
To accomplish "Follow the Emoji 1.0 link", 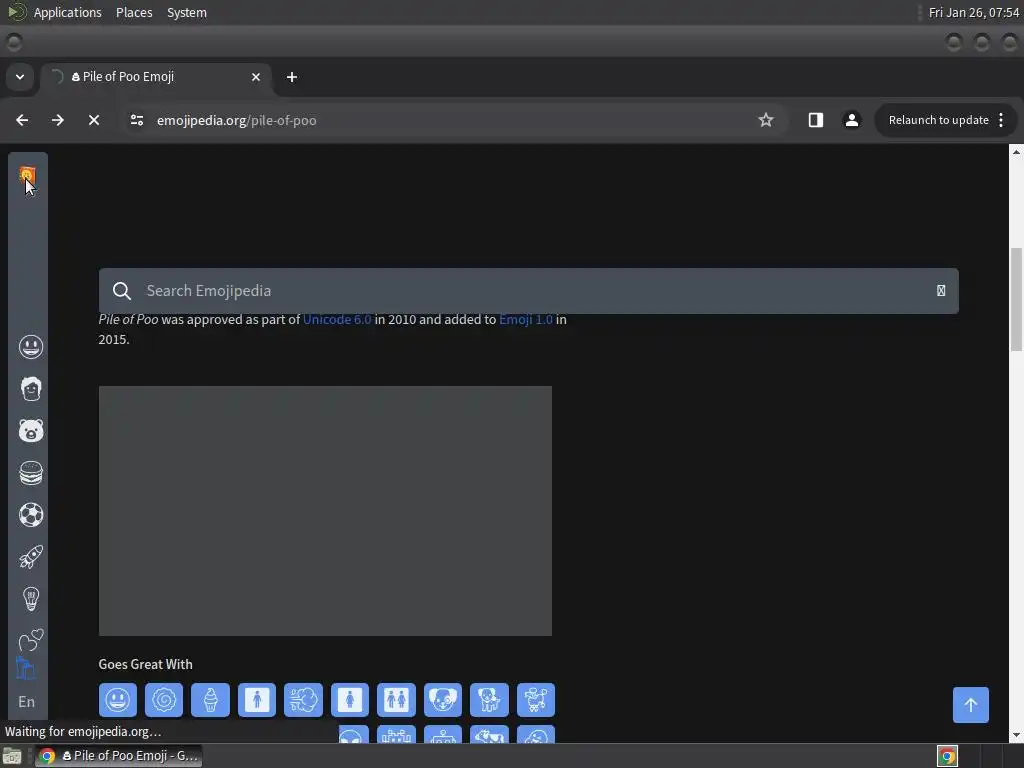I will click(526, 319).
